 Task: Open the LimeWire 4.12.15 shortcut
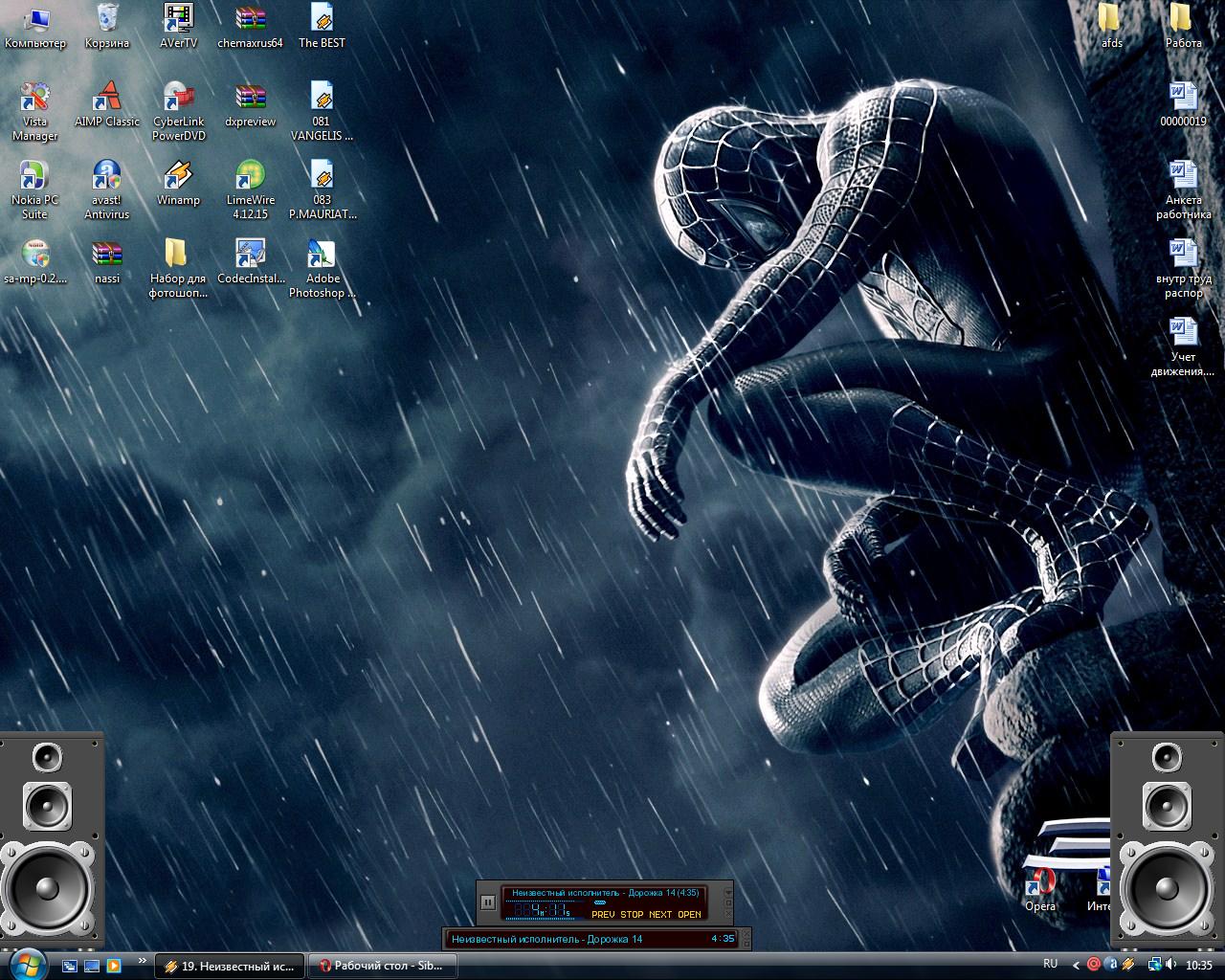[250, 189]
